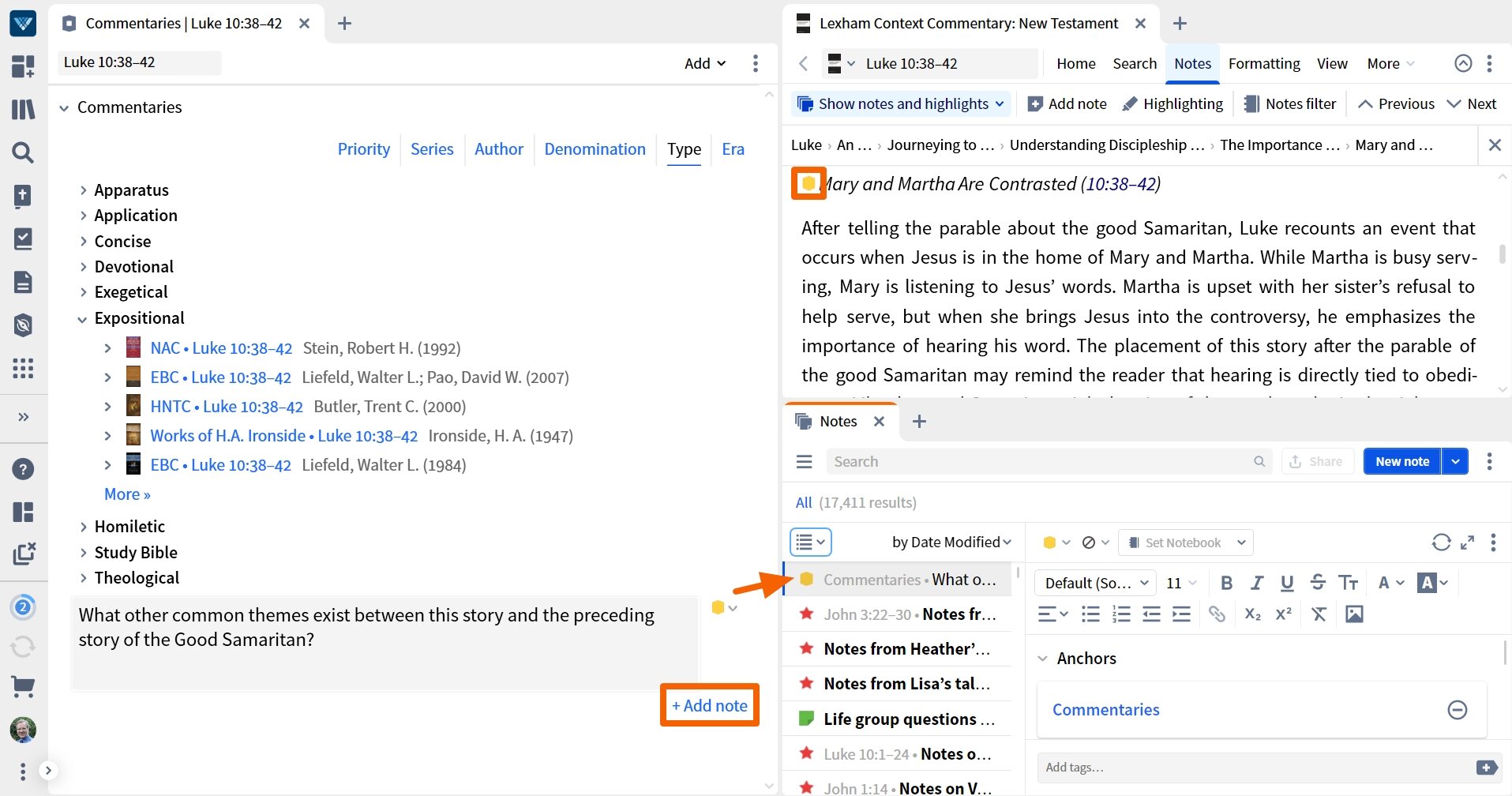Open the More menu in resource toolbar

[1390, 63]
